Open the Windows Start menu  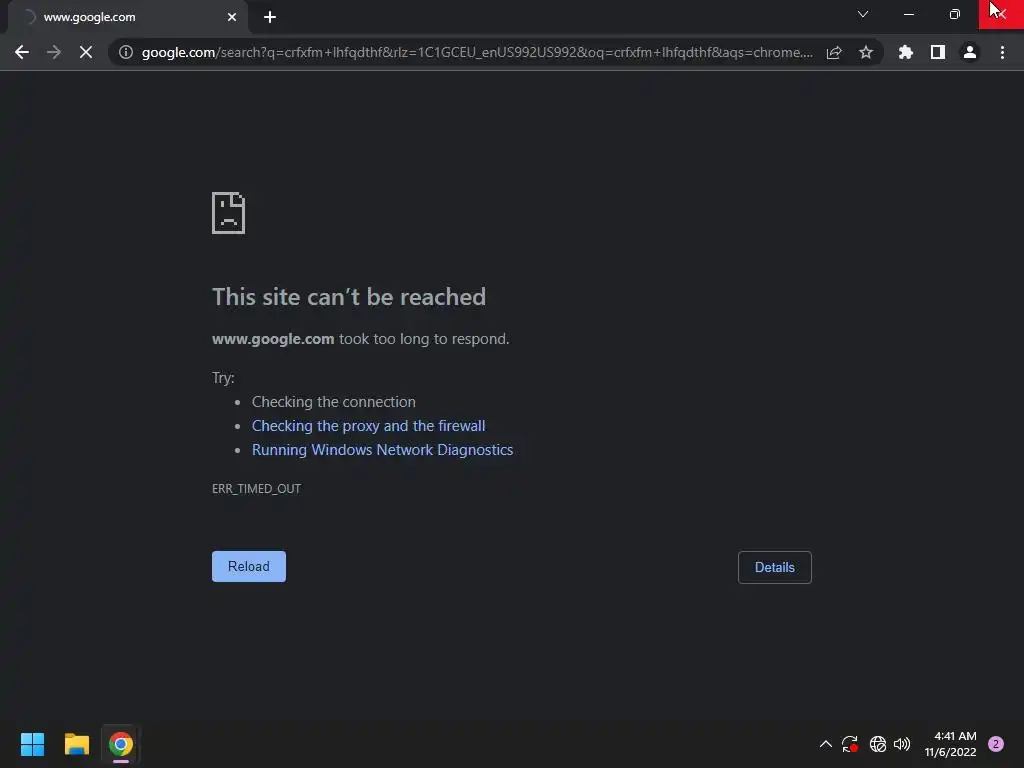pos(33,744)
